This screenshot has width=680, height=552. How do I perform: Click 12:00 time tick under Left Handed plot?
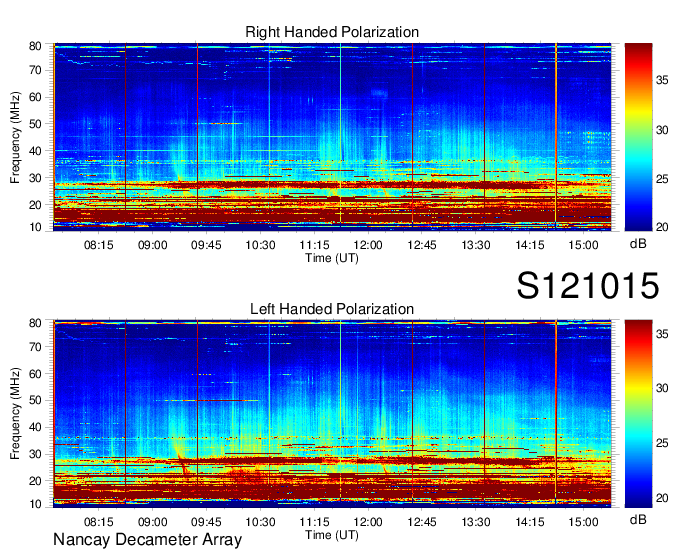tap(368, 522)
